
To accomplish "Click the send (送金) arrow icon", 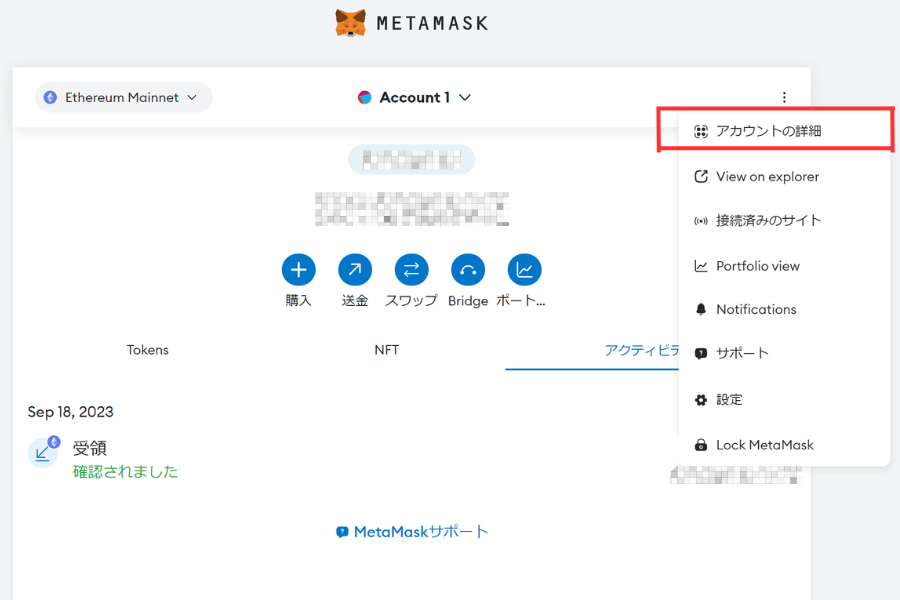I will [355, 269].
